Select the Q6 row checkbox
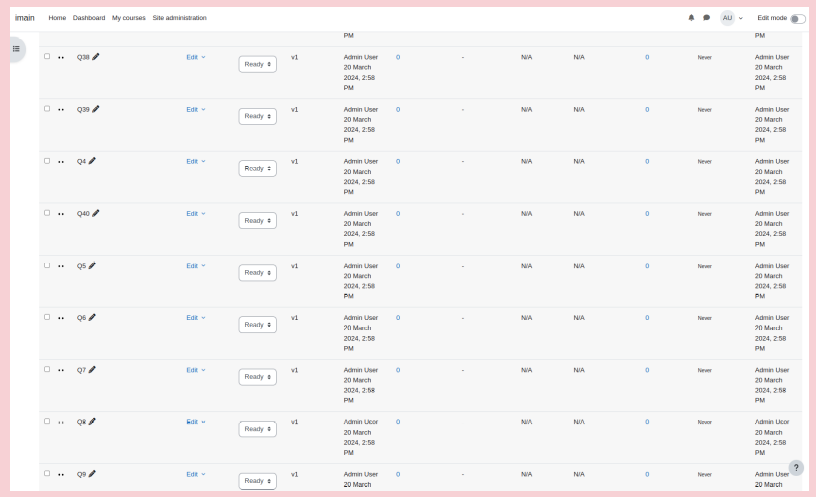Screen dimensions: 816x497 (47, 317)
